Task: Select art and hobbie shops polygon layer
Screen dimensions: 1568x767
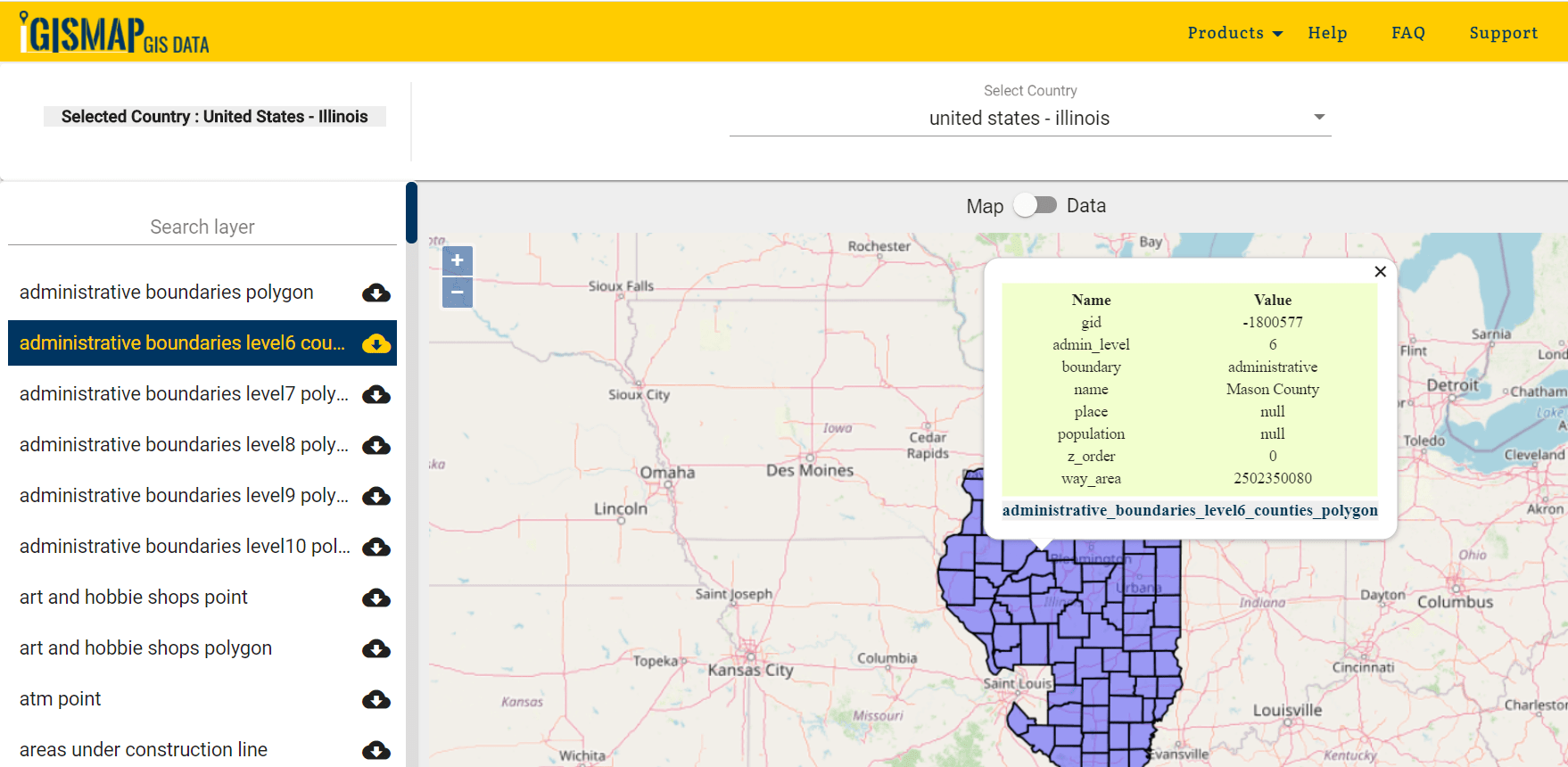Action: click(145, 648)
